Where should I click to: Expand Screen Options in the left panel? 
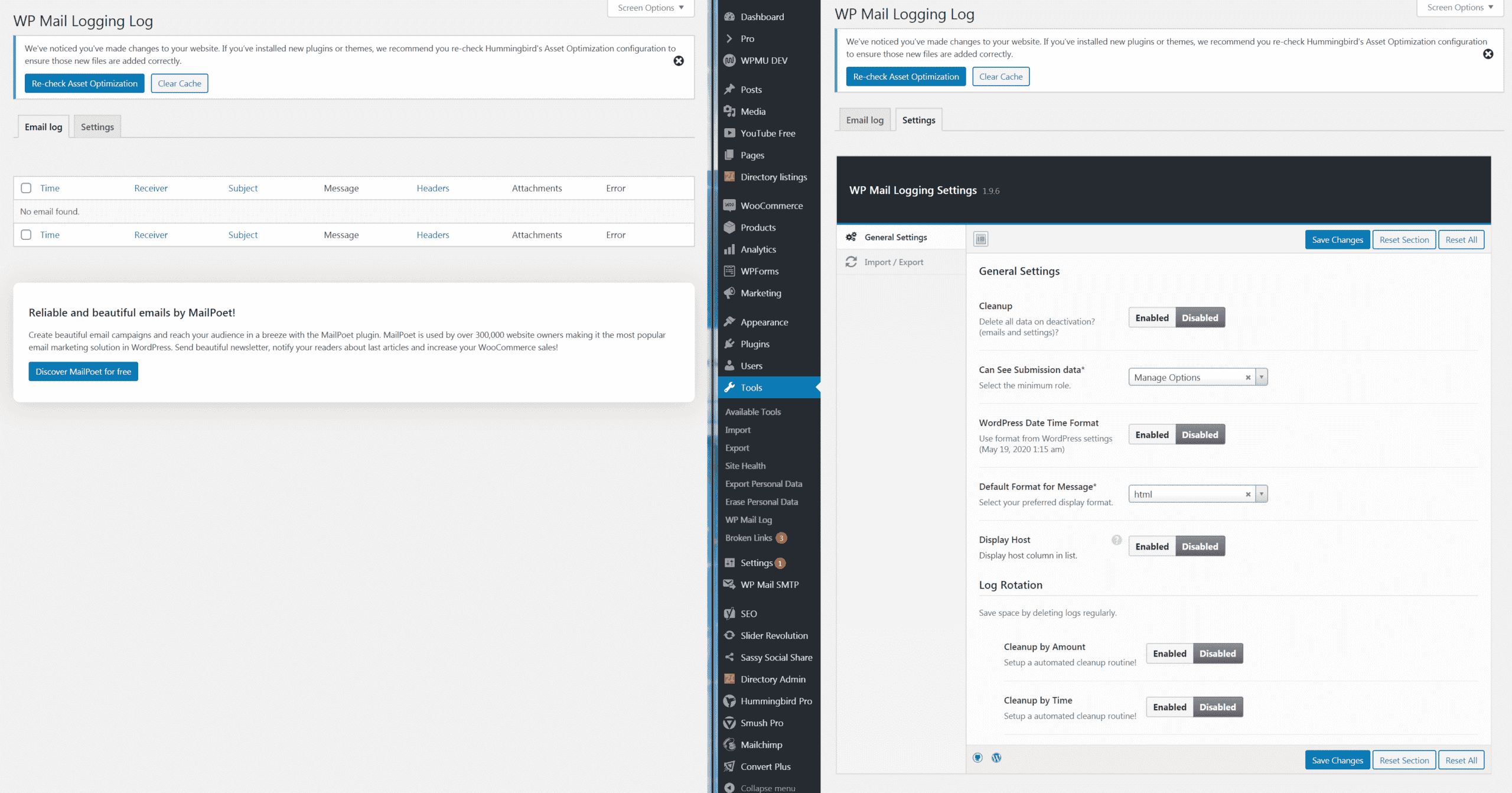coord(651,8)
